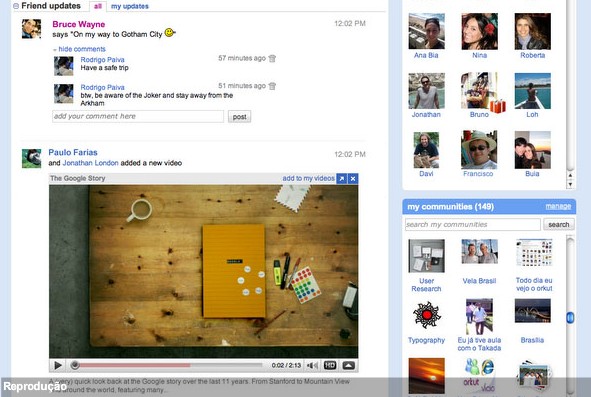Click the communities search button
Viewport: 591px width, 397px height.
(x=559, y=224)
